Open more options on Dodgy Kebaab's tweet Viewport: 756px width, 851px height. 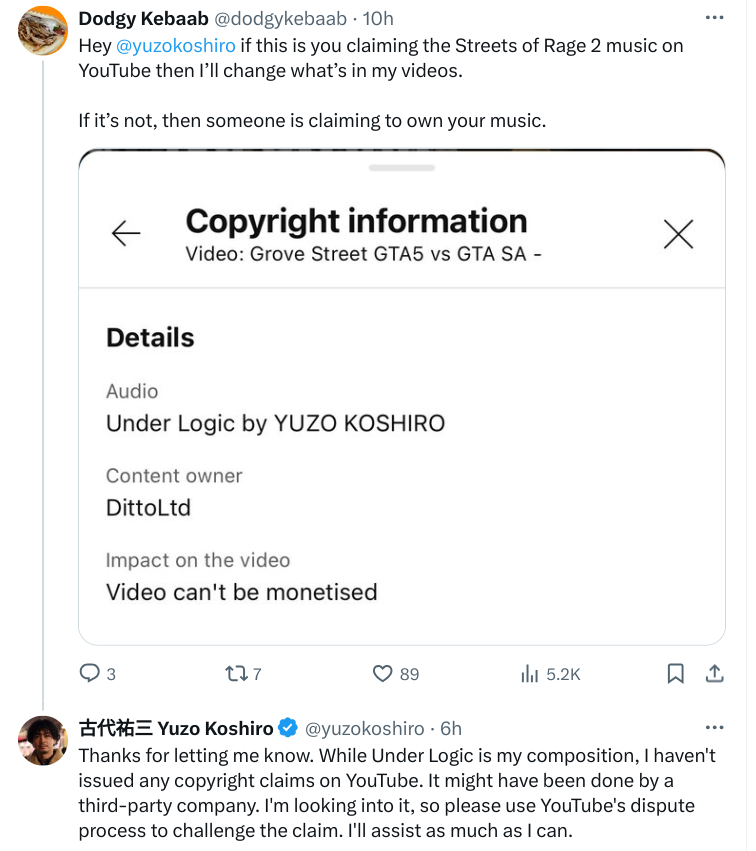click(x=714, y=18)
